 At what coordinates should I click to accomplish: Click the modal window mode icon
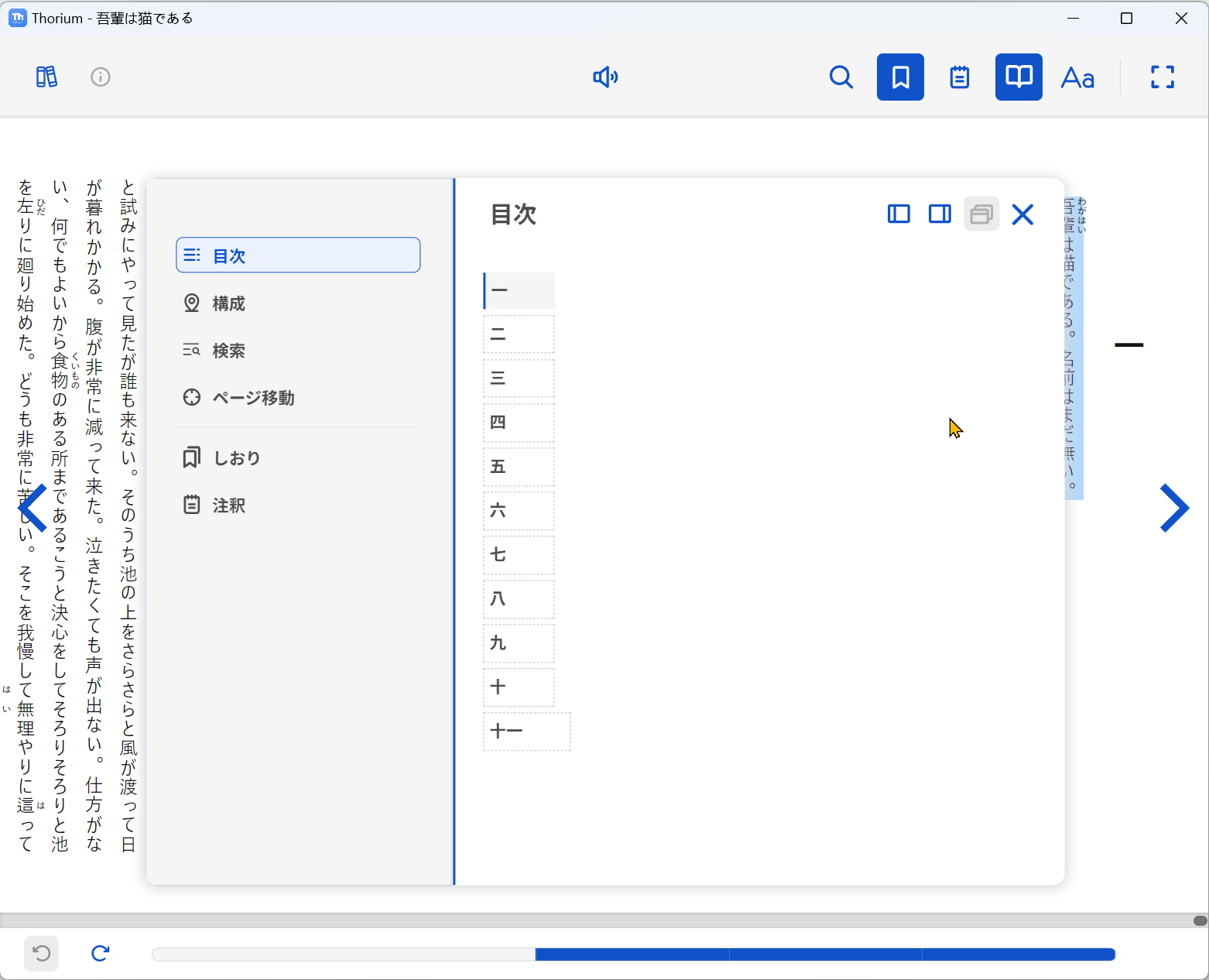tap(981, 214)
